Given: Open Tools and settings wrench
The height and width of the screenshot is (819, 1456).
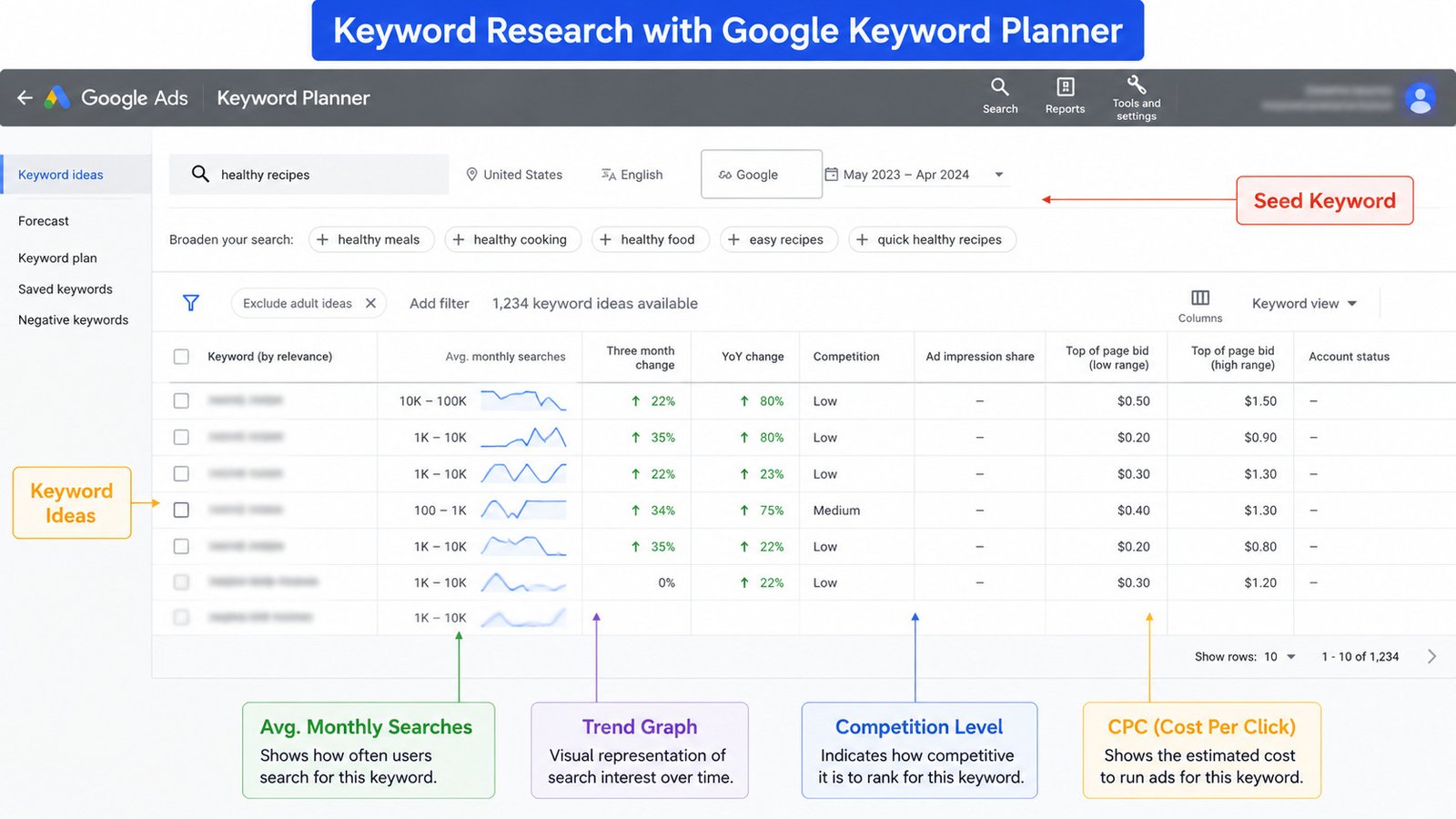Looking at the screenshot, I should pyautogui.click(x=1137, y=97).
